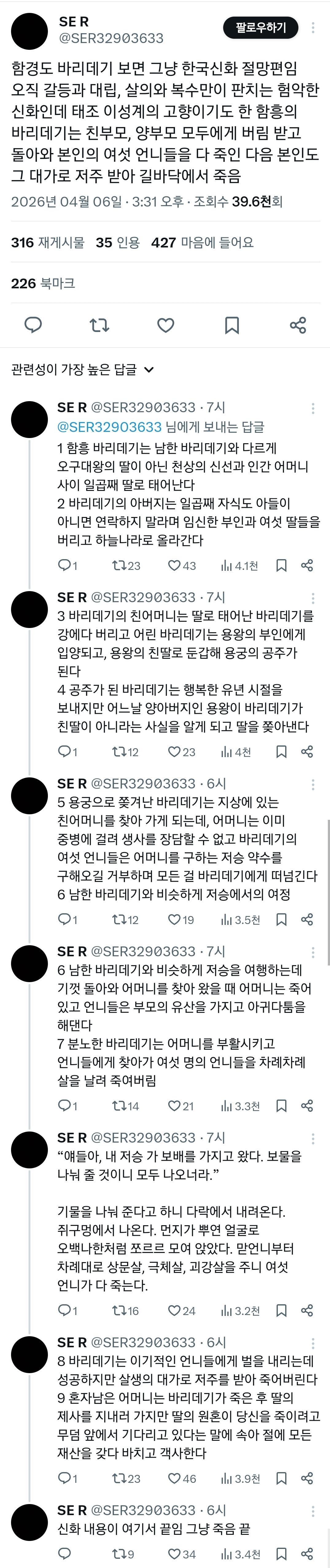Viewport: 330px width, 1568px height.
Task: Open the 316 재게시물 reposts list
Action: (x=47, y=242)
